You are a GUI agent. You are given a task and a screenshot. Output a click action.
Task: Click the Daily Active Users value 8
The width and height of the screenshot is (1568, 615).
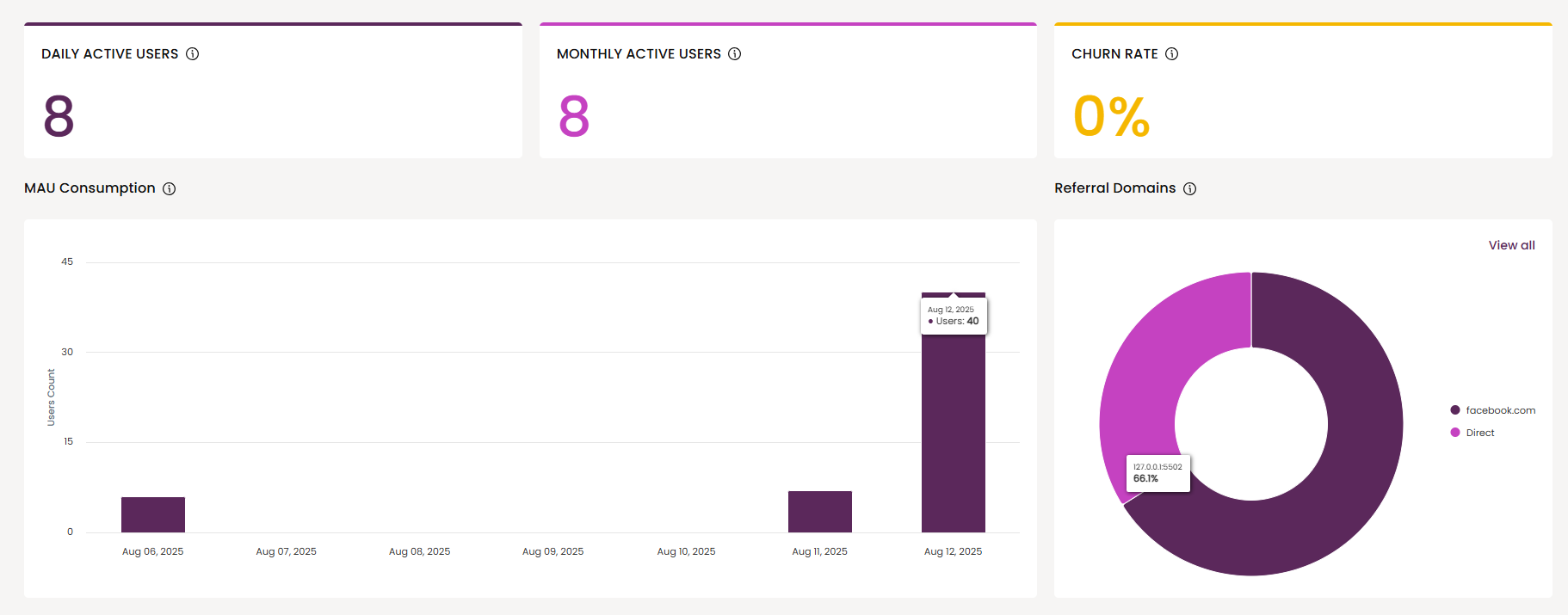59,116
